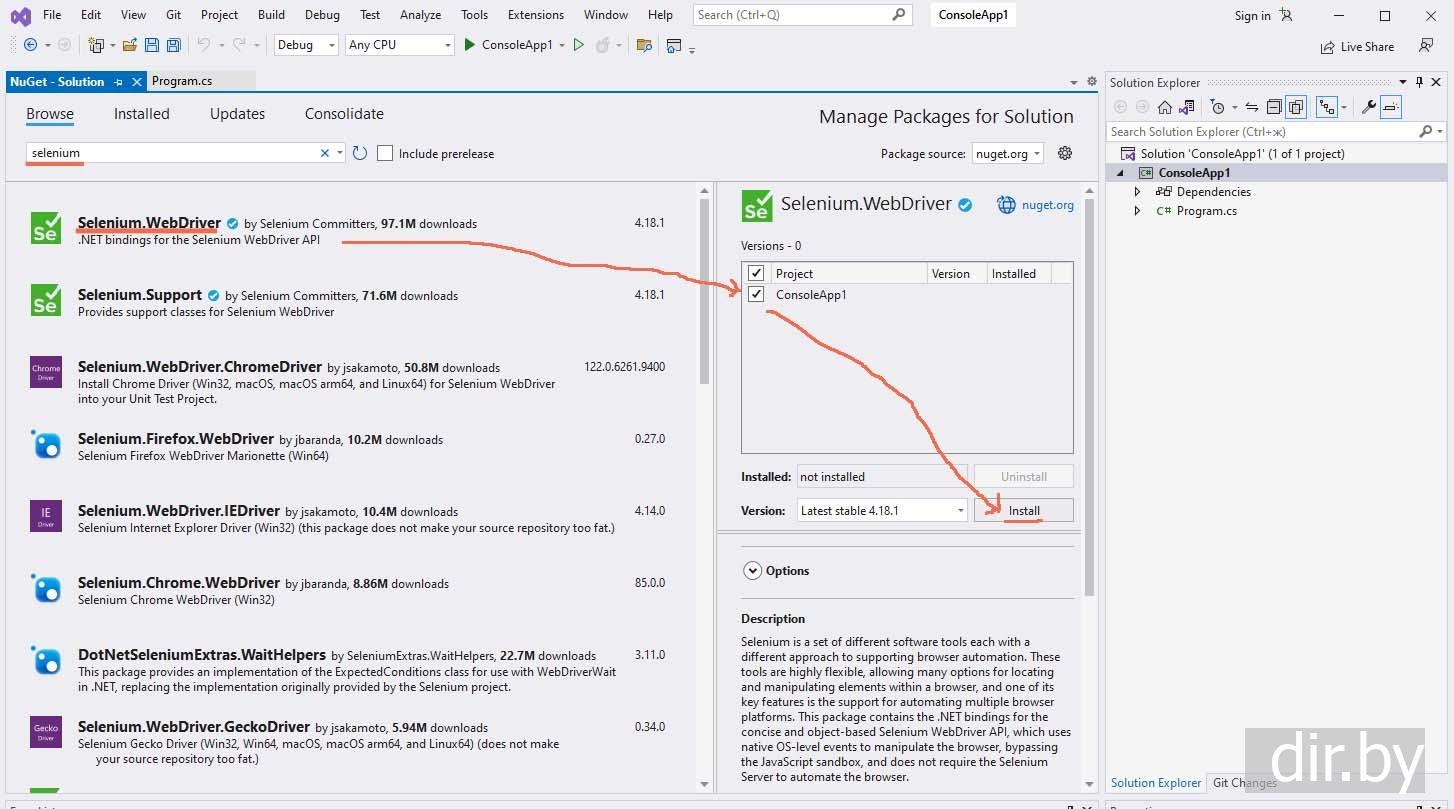Click the Install button
1454x809 pixels.
(x=1023, y=510)
